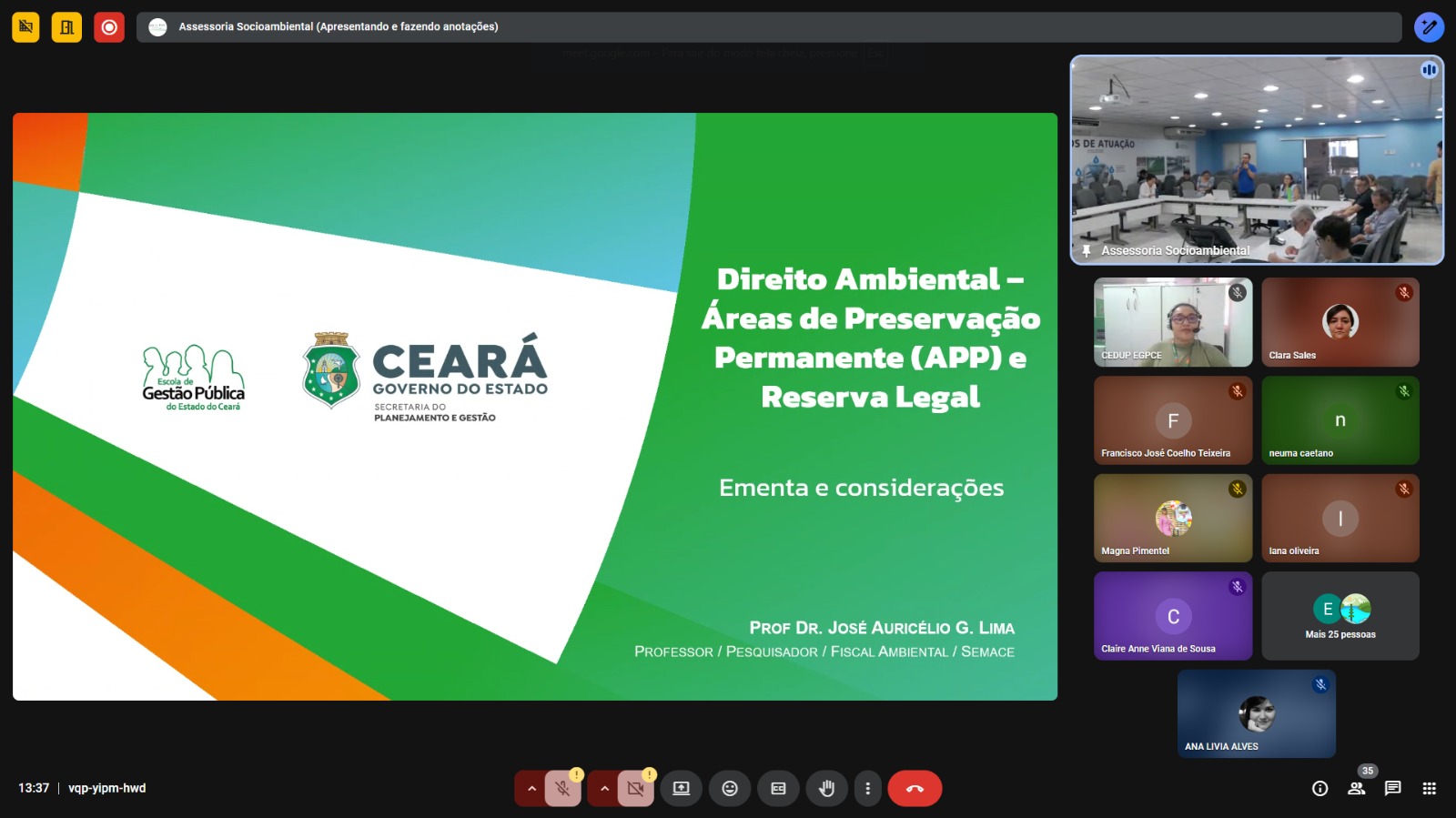Open the chat panel
The height and width of the screenshot is (818, 1456).
(1392, 789)
